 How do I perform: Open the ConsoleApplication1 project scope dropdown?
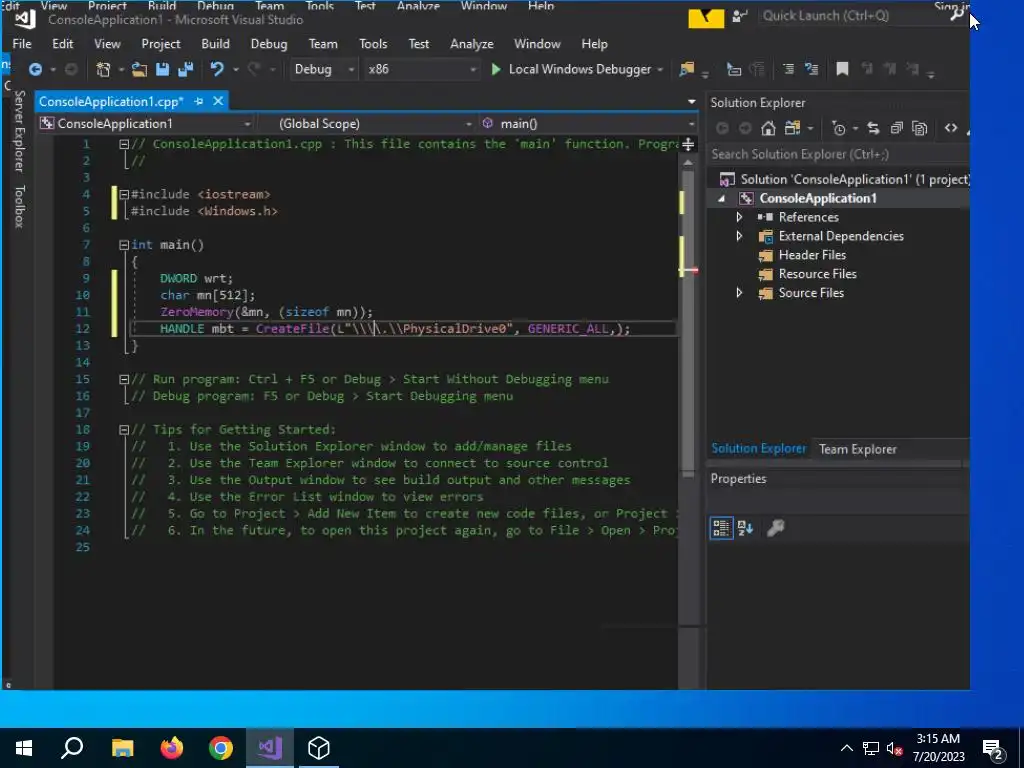(146, 123)
